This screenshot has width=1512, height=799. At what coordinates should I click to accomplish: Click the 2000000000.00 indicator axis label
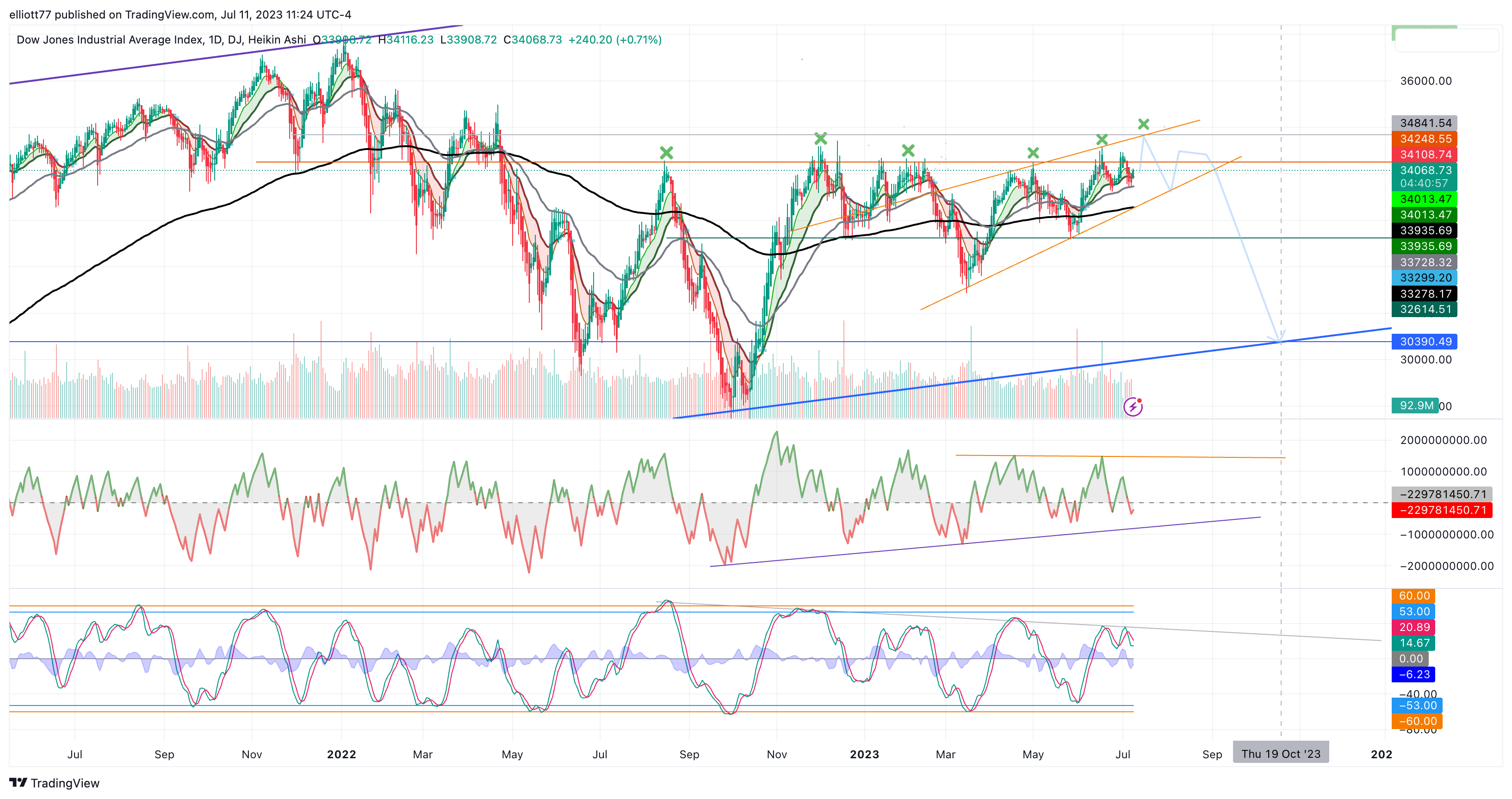coord(1444,440)
